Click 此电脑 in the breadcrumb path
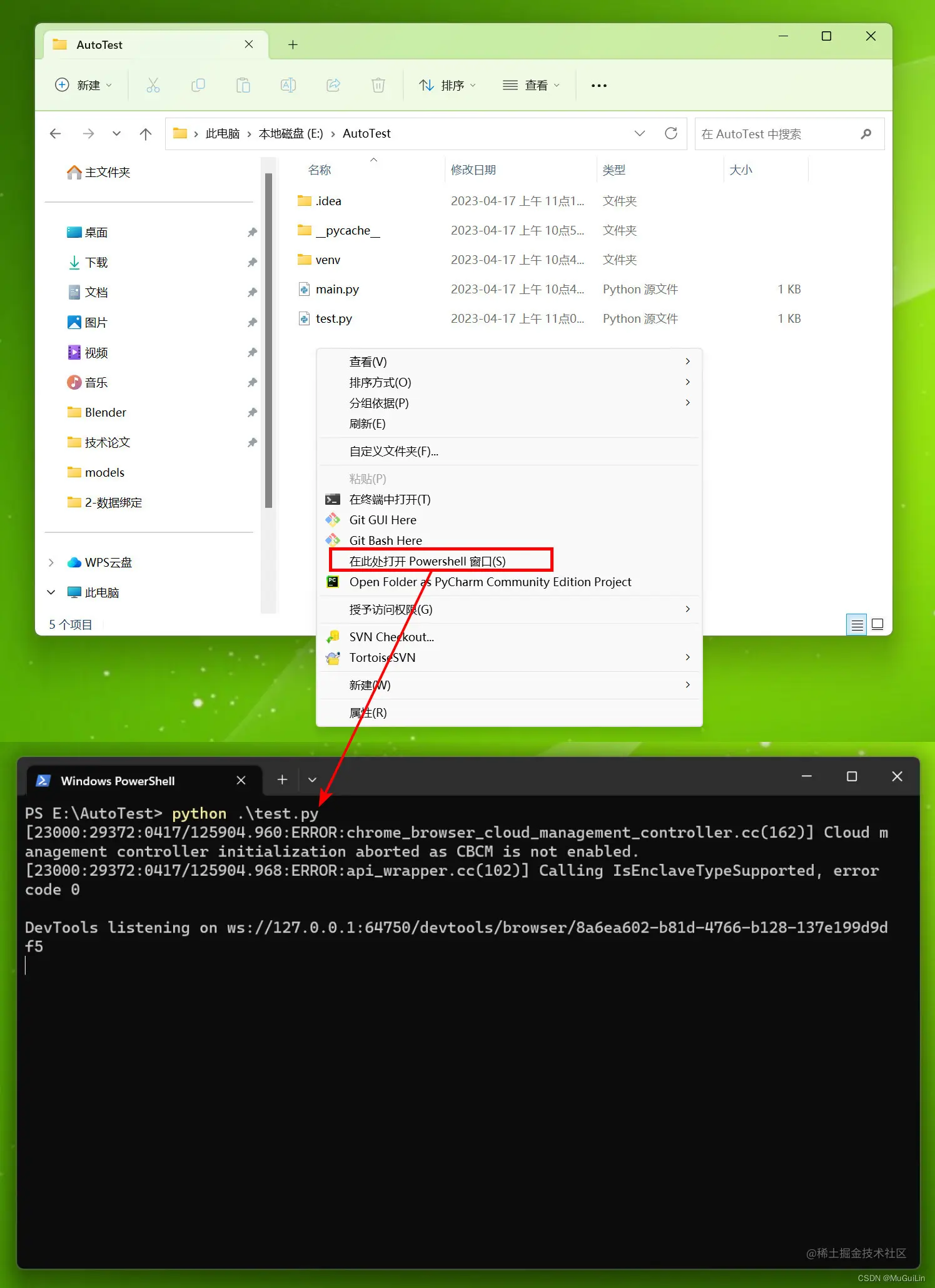 223,133
